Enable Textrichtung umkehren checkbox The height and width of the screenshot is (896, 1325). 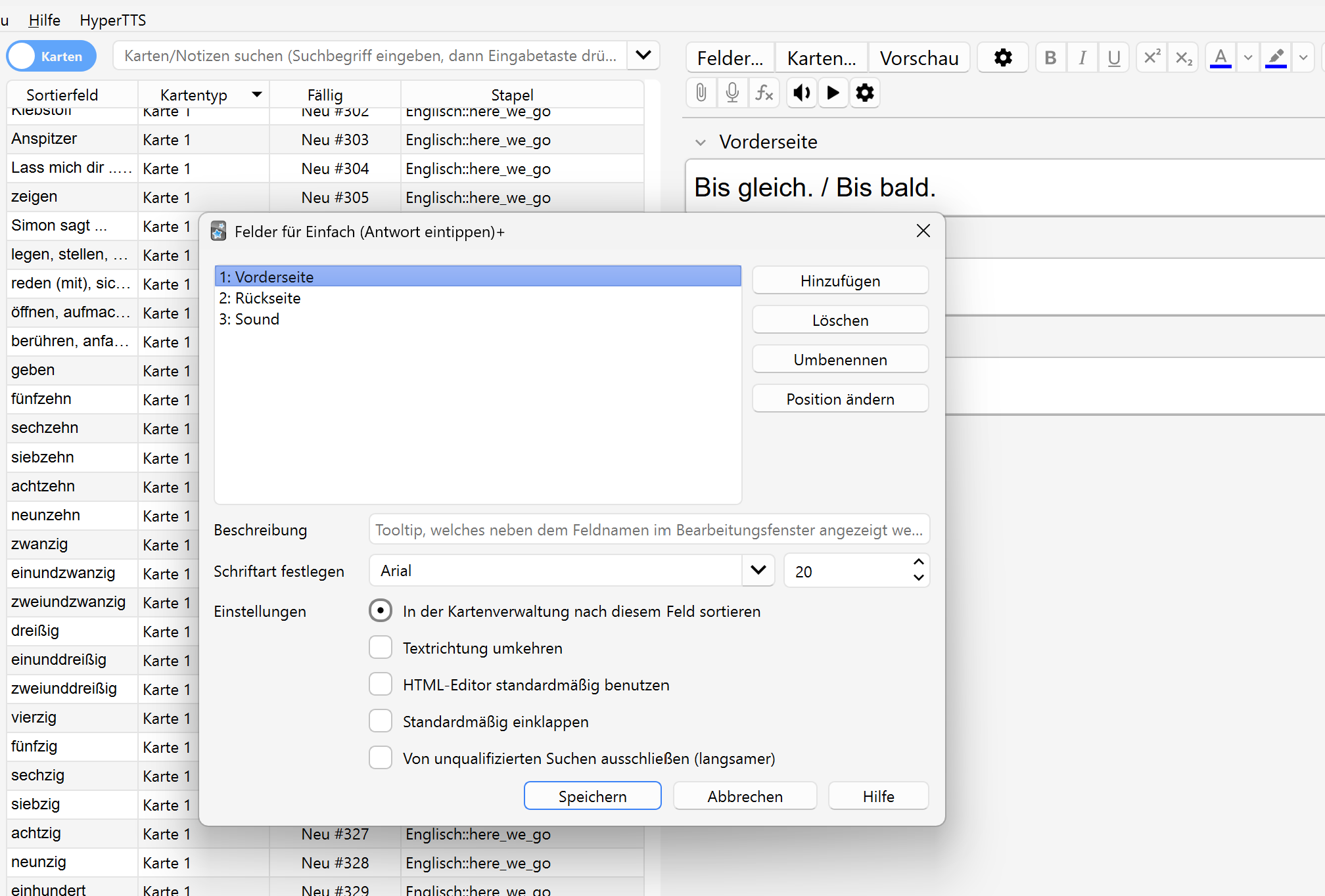click(x=381, y=647)
